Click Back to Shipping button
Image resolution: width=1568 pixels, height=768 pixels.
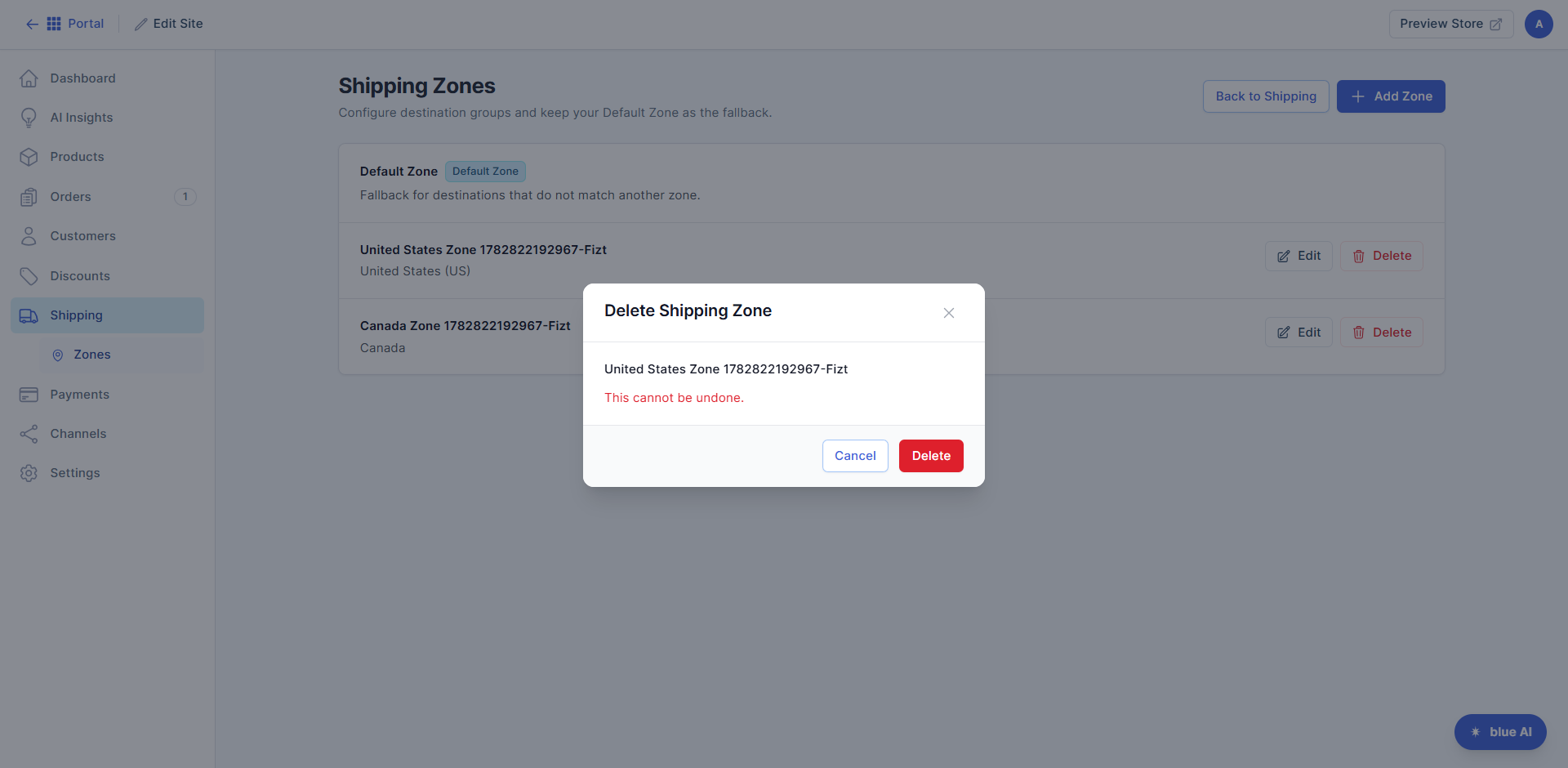point(1266,96)
